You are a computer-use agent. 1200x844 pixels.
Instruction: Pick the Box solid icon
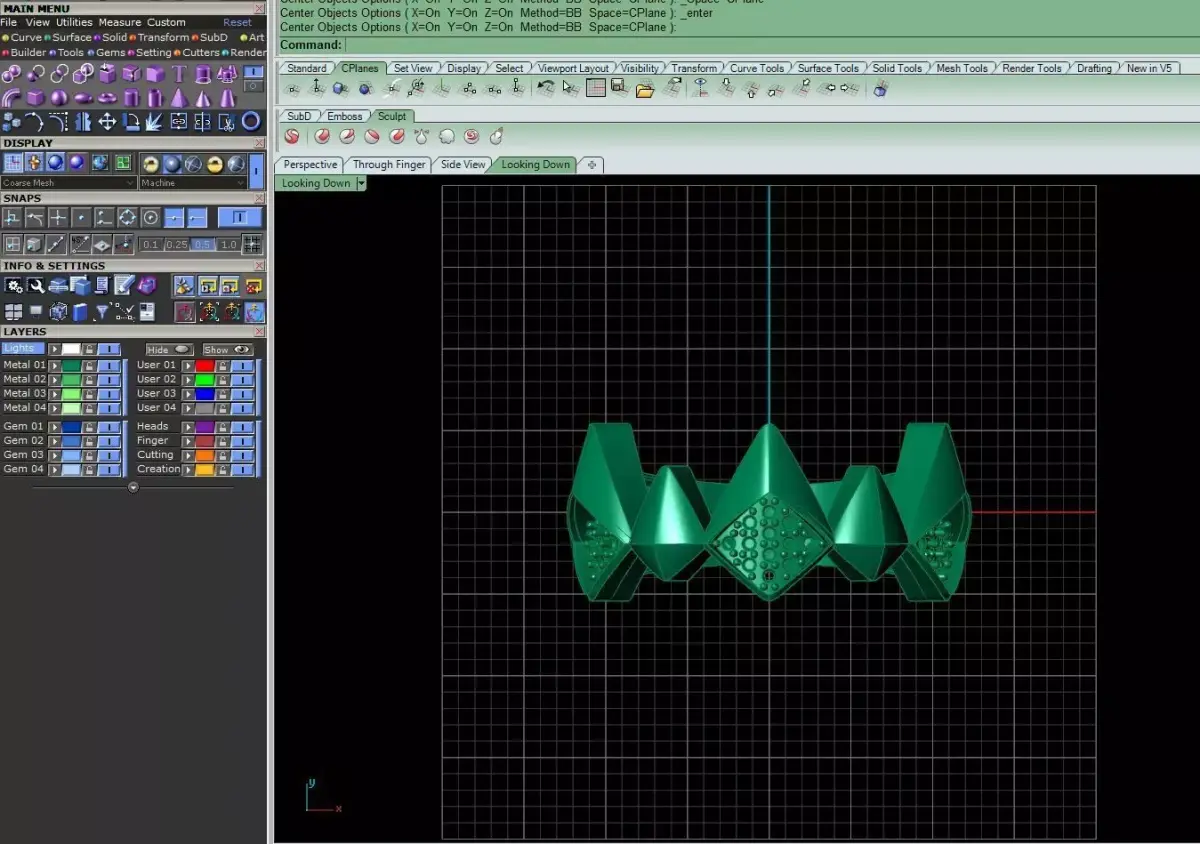35,98
